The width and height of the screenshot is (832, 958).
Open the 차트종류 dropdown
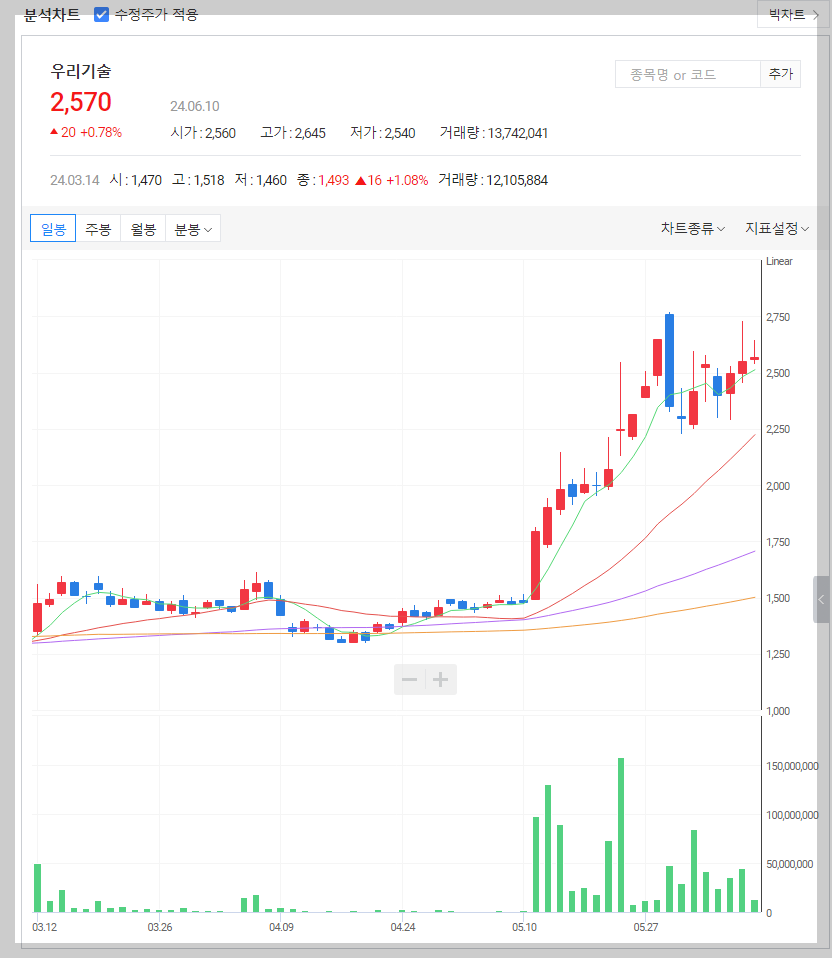coord(693,229)
